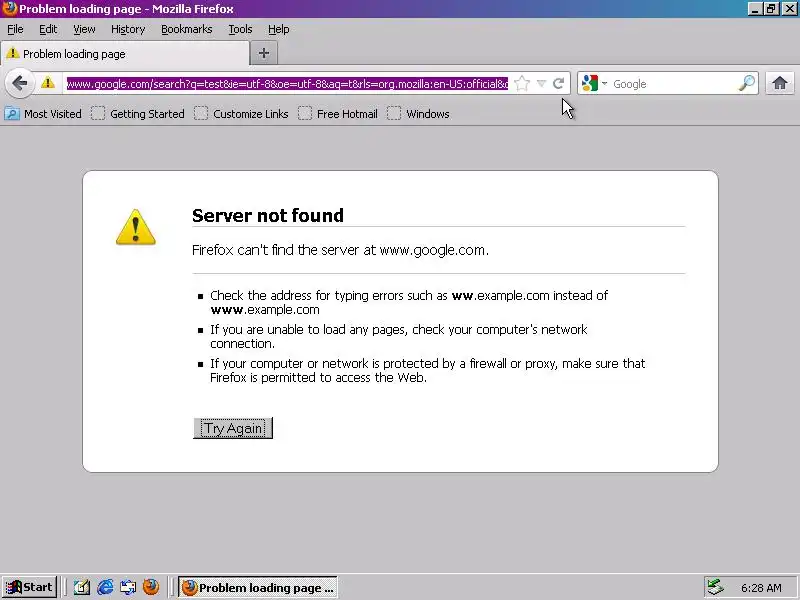Click the text about firewall or proxy
The height and width of the screenshot is (600, 800).
pos(428,370)
